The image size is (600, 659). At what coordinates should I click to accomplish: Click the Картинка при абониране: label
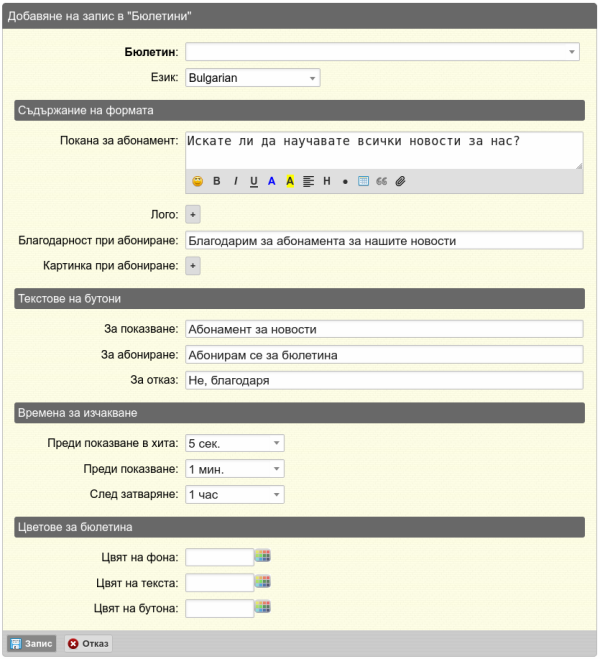[x=111, y=266]
